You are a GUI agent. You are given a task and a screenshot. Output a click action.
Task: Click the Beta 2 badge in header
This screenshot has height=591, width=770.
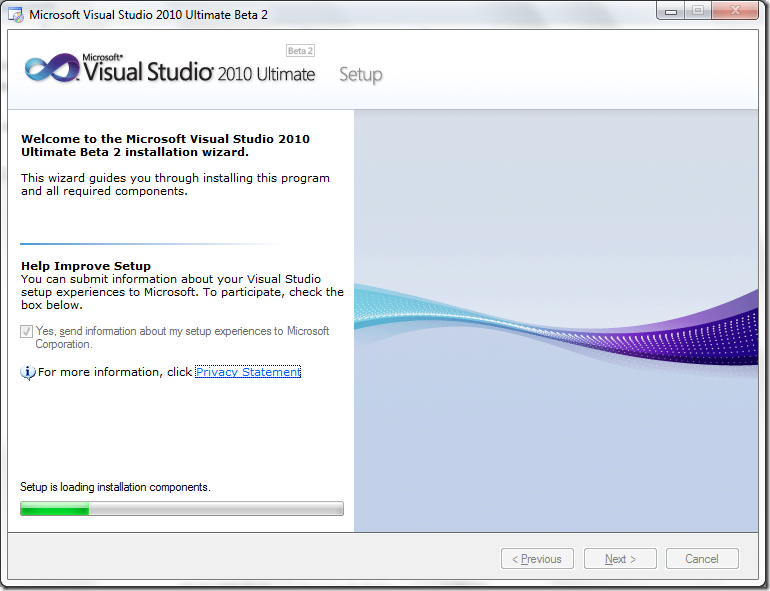300,51
